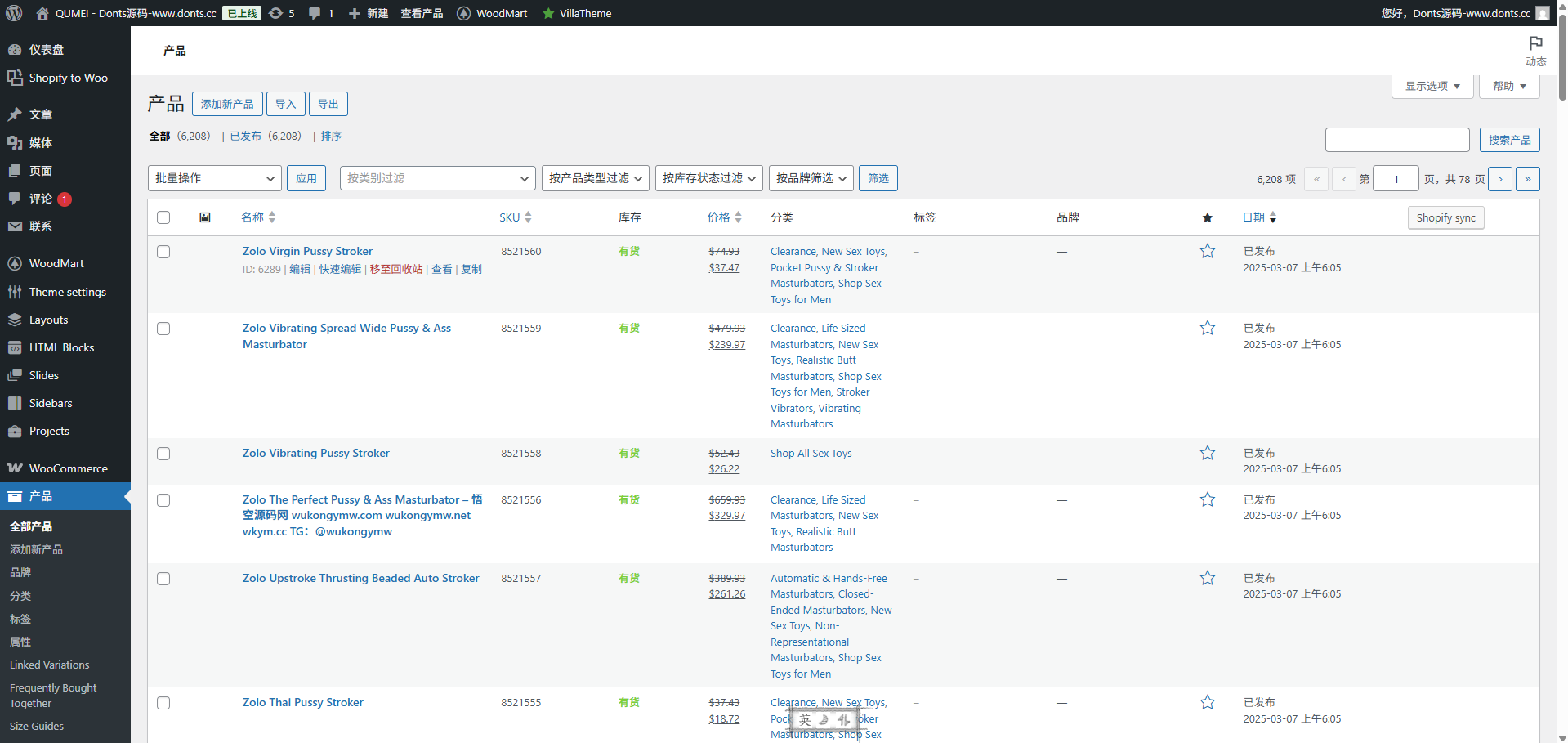1568x743 pixels.
Task: Open Size Guides submenu item
Action: pyautogui.click(x=37, y=727)
